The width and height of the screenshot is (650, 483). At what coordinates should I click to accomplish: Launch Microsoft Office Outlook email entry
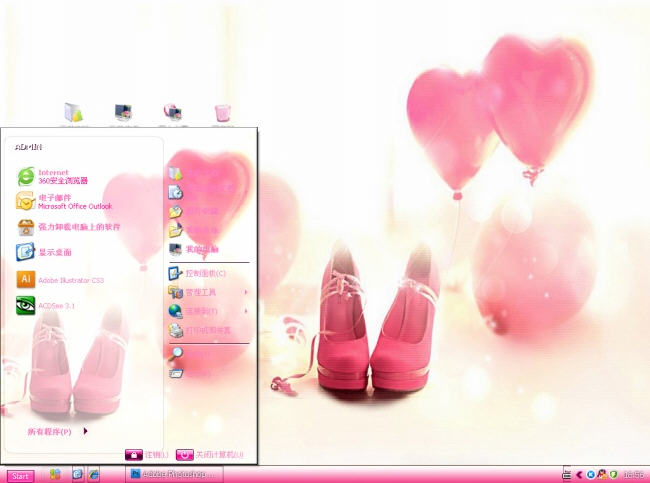64,201
